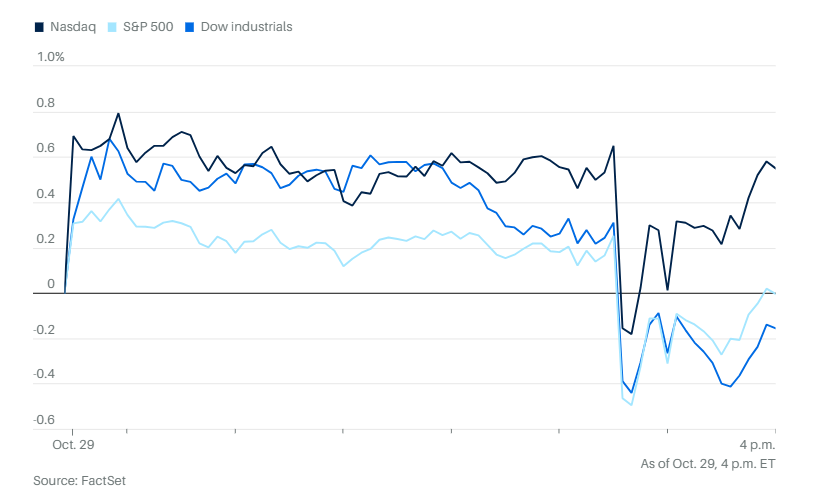
Task: Click the 1.0% y-axis label
Action: [x=50, y=57]
